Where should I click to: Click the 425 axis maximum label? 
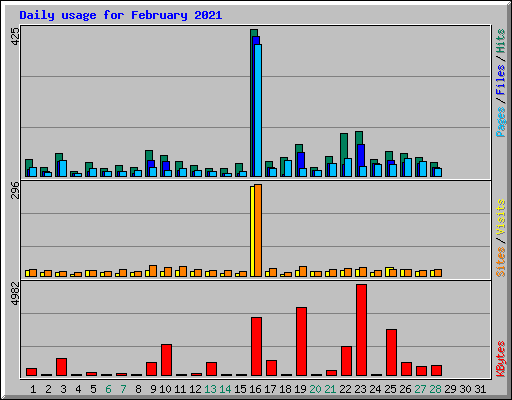[15, 37]
